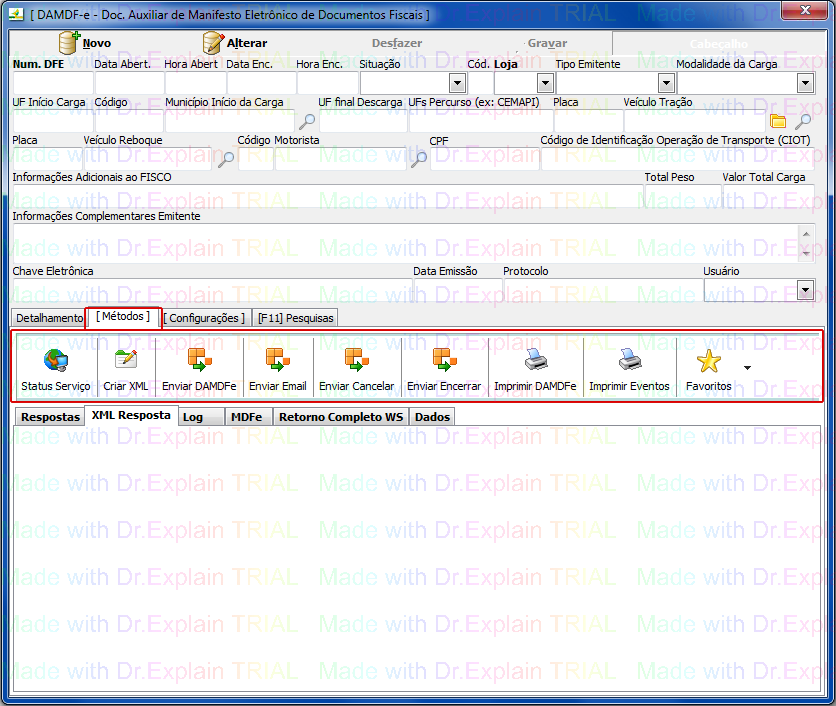836x706 pixels.
Task: Open the Log tab
Action: [x=201, y=417]
